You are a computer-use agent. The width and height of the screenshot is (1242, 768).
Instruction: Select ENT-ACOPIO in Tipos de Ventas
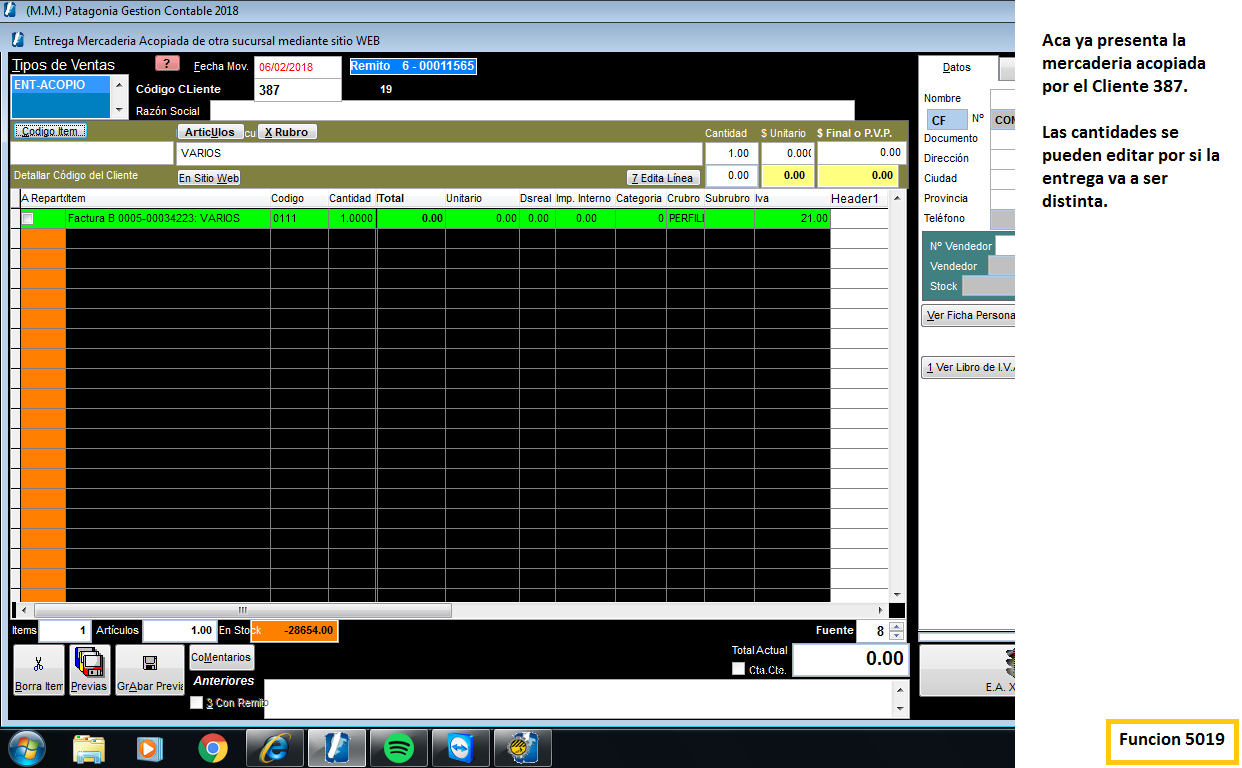pos(62,85)
